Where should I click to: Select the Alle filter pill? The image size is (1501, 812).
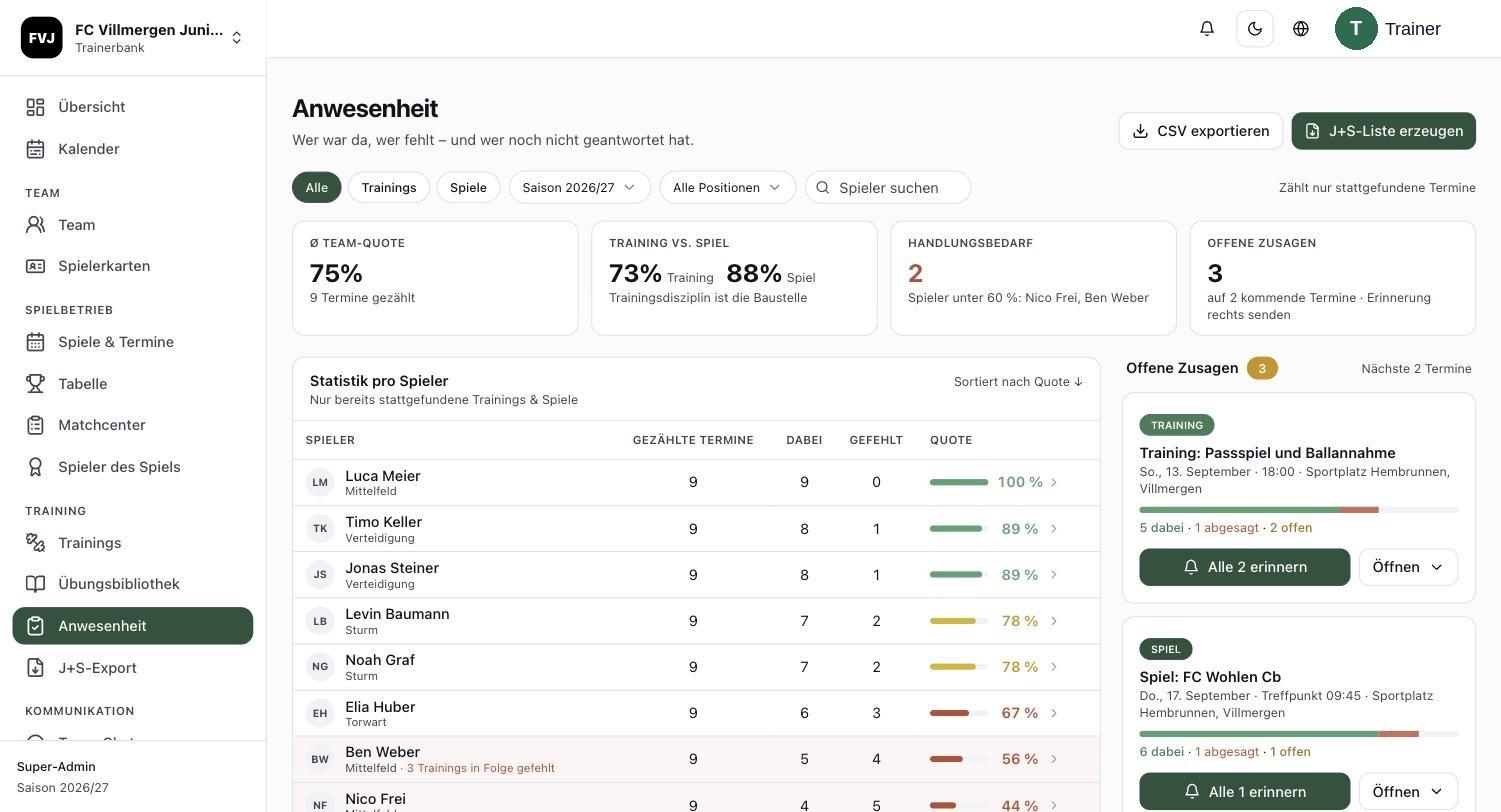(x=317, y=188)
